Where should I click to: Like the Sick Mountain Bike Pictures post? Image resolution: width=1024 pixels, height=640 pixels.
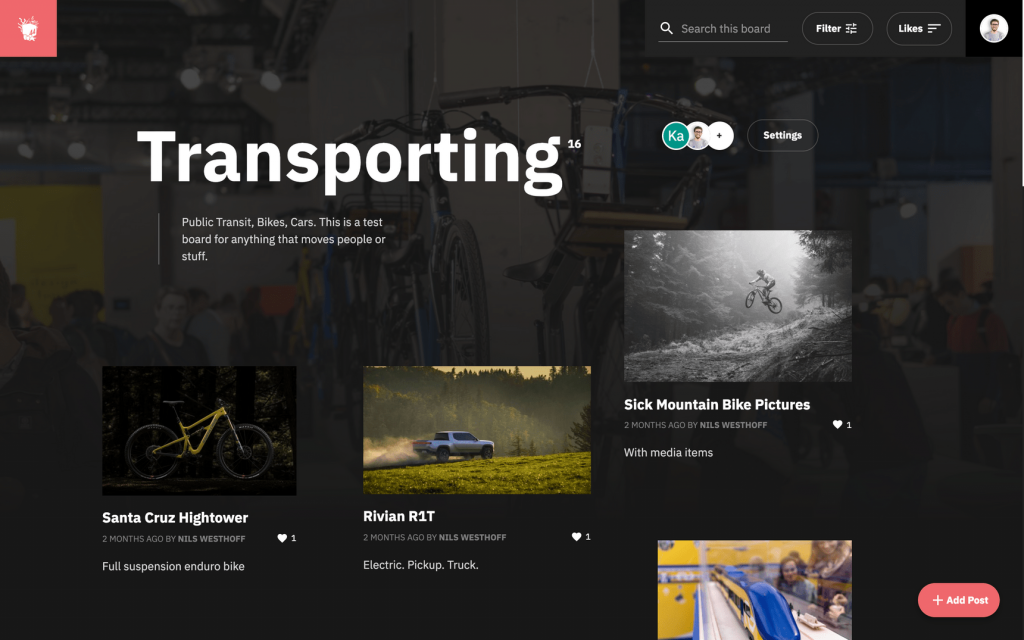coord(837,424)
